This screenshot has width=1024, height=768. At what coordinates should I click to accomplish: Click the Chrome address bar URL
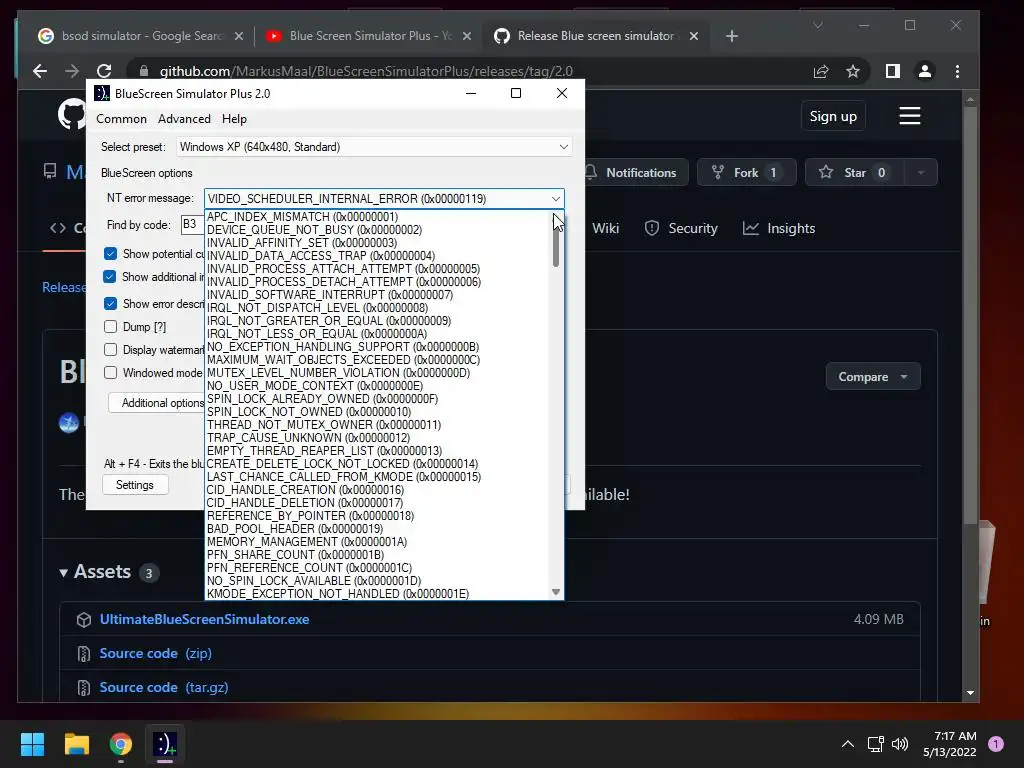(366, 71)
